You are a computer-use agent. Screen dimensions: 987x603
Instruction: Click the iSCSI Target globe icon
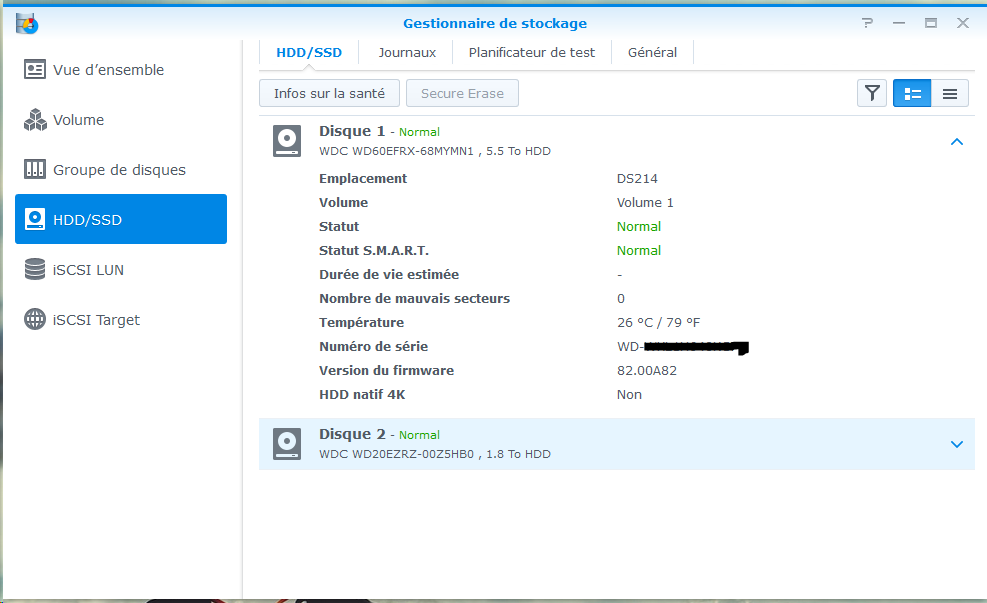(x=35, y=320)
